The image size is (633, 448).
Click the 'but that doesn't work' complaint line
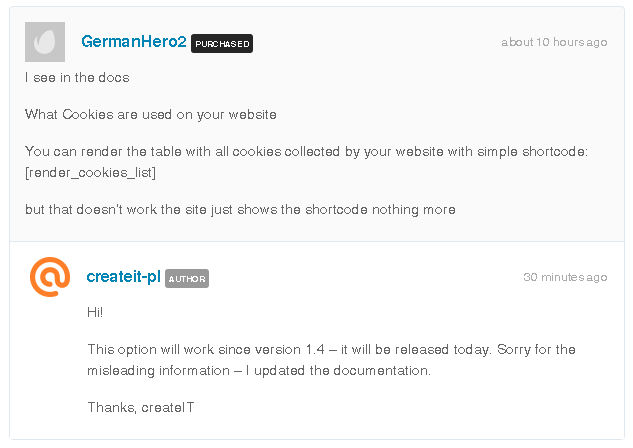(240, 210)
